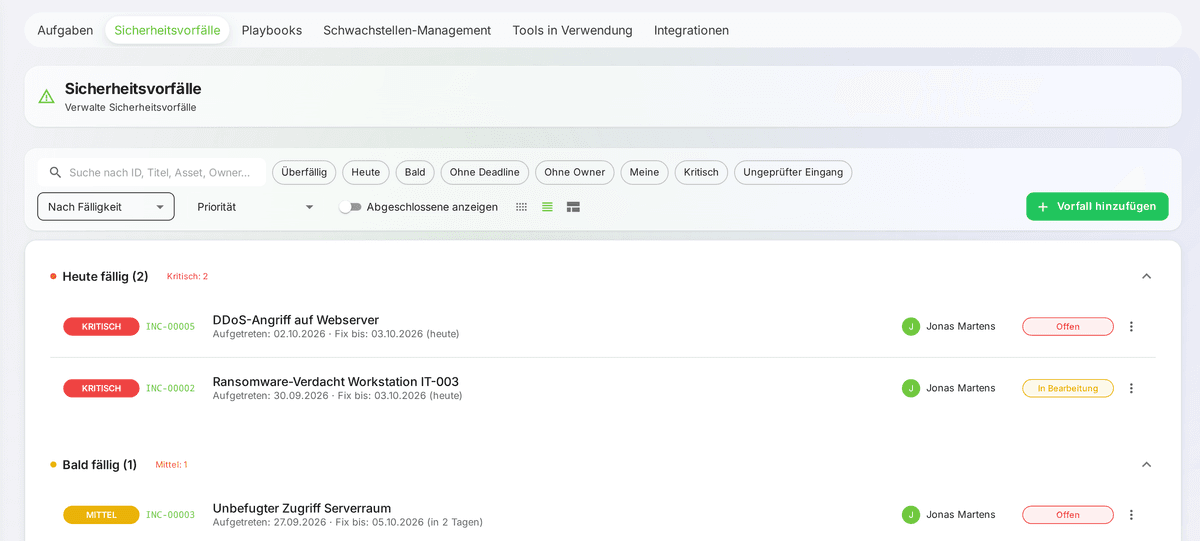Toggle Abgeschlossene anzeigen switch
1200x541 pixels.
coord(349,207)
